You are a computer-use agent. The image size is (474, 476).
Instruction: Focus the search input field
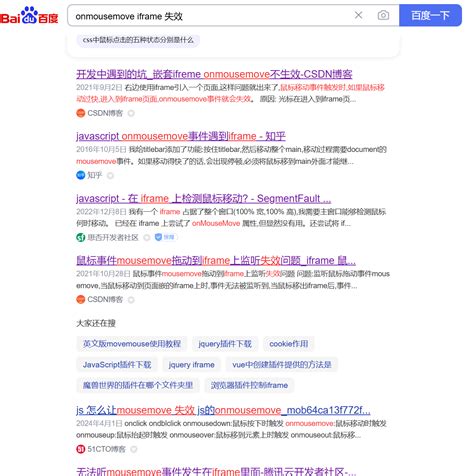pyautogui.click(x=210, y=16)
